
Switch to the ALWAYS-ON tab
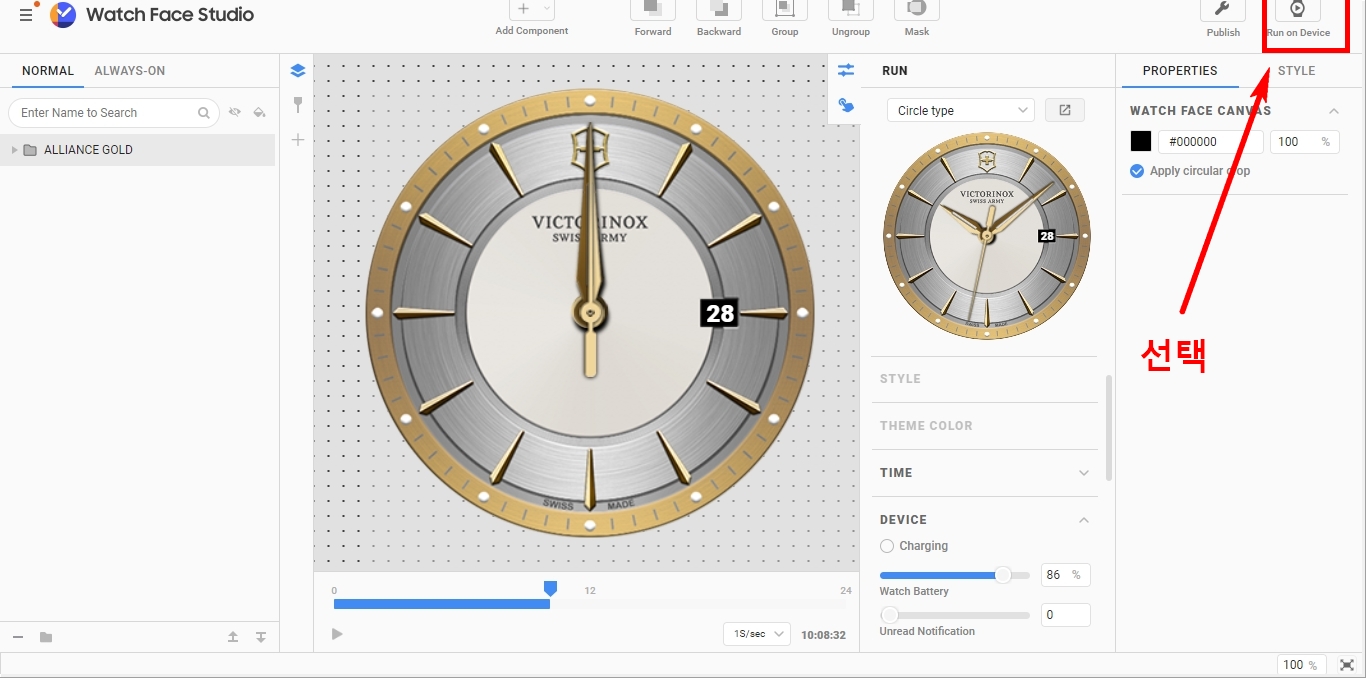coord(130,71)
